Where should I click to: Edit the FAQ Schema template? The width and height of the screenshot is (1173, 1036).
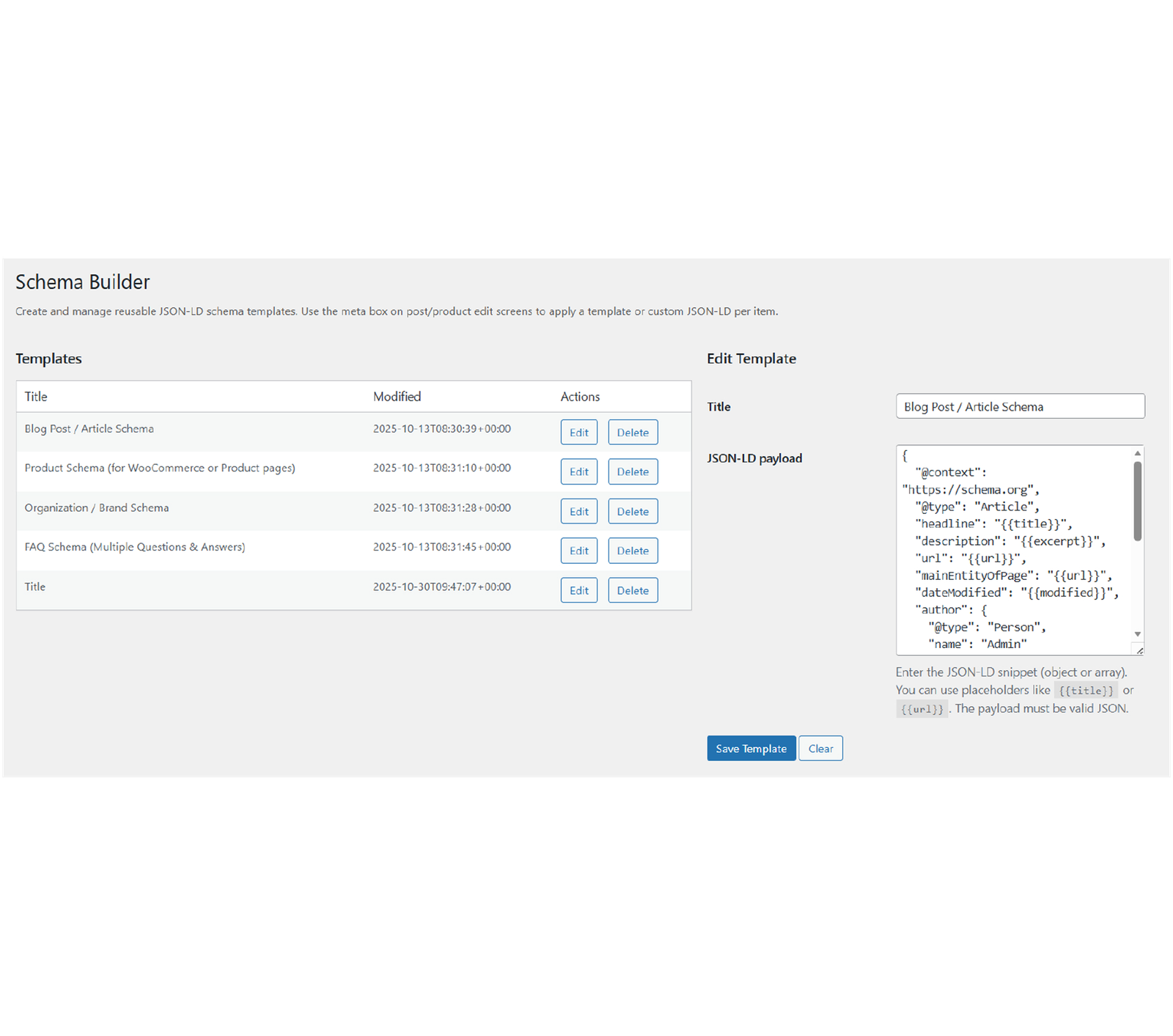click(578, 551)
